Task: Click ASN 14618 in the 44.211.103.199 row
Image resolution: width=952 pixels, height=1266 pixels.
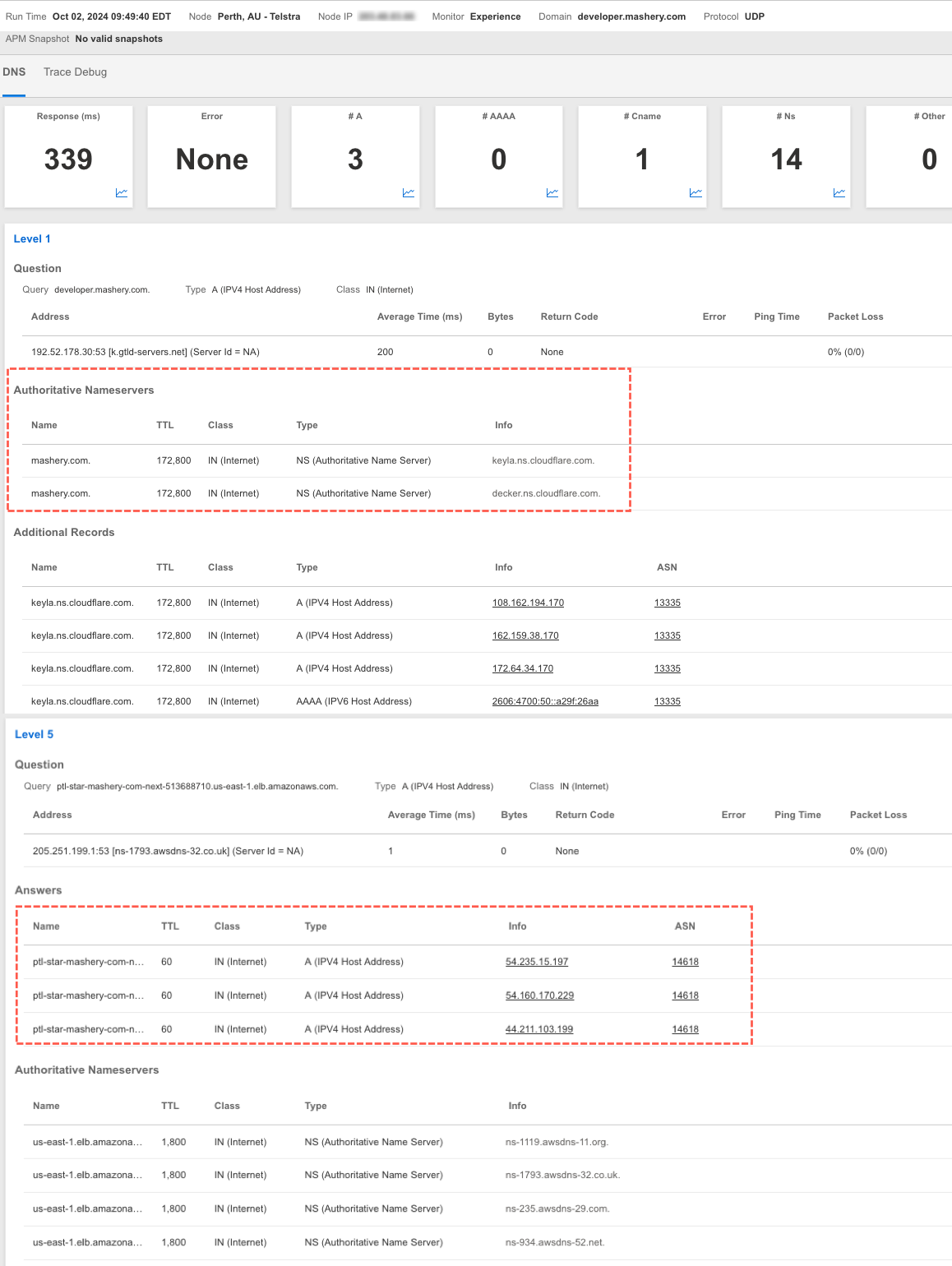Action: [x=686, y=1029]
